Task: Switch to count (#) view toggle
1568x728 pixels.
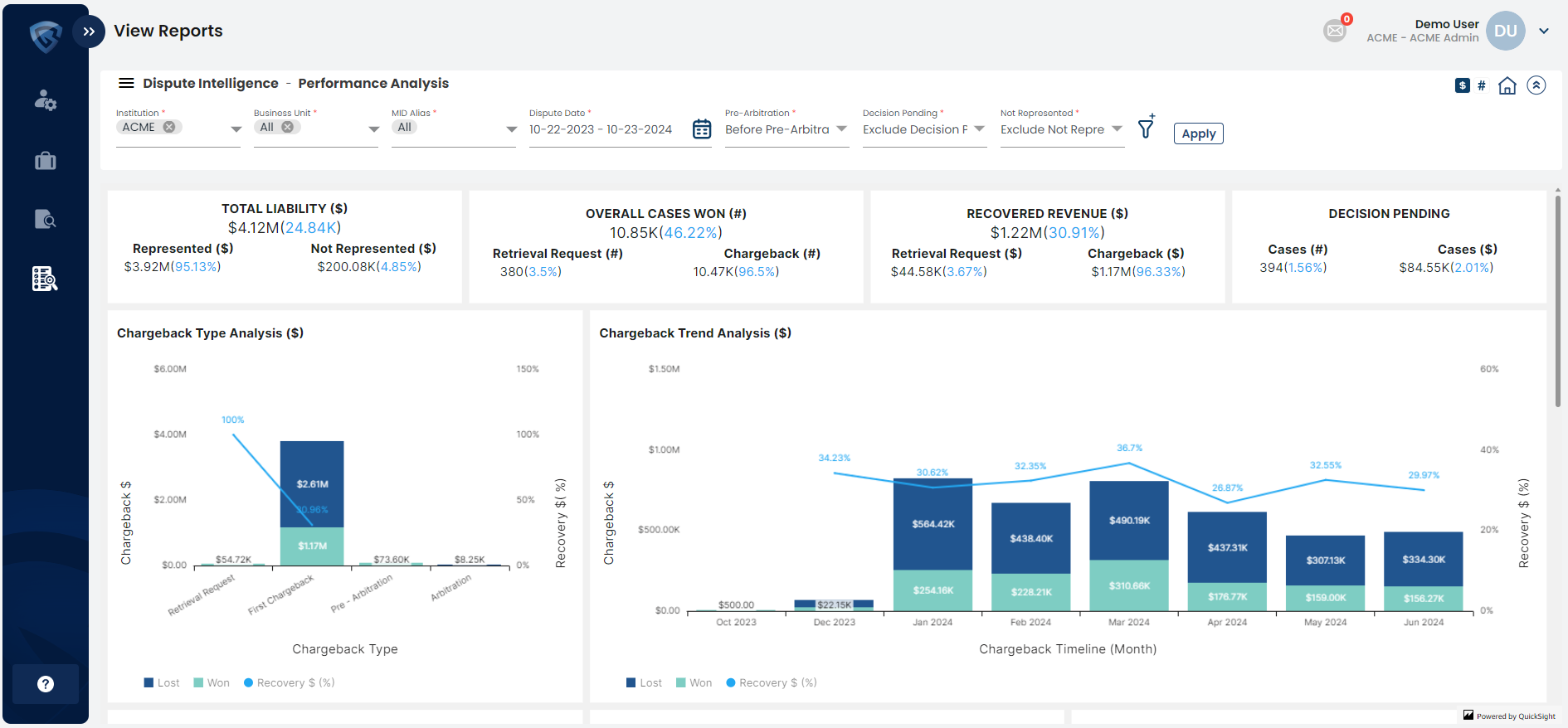Action: [1482, 85]
